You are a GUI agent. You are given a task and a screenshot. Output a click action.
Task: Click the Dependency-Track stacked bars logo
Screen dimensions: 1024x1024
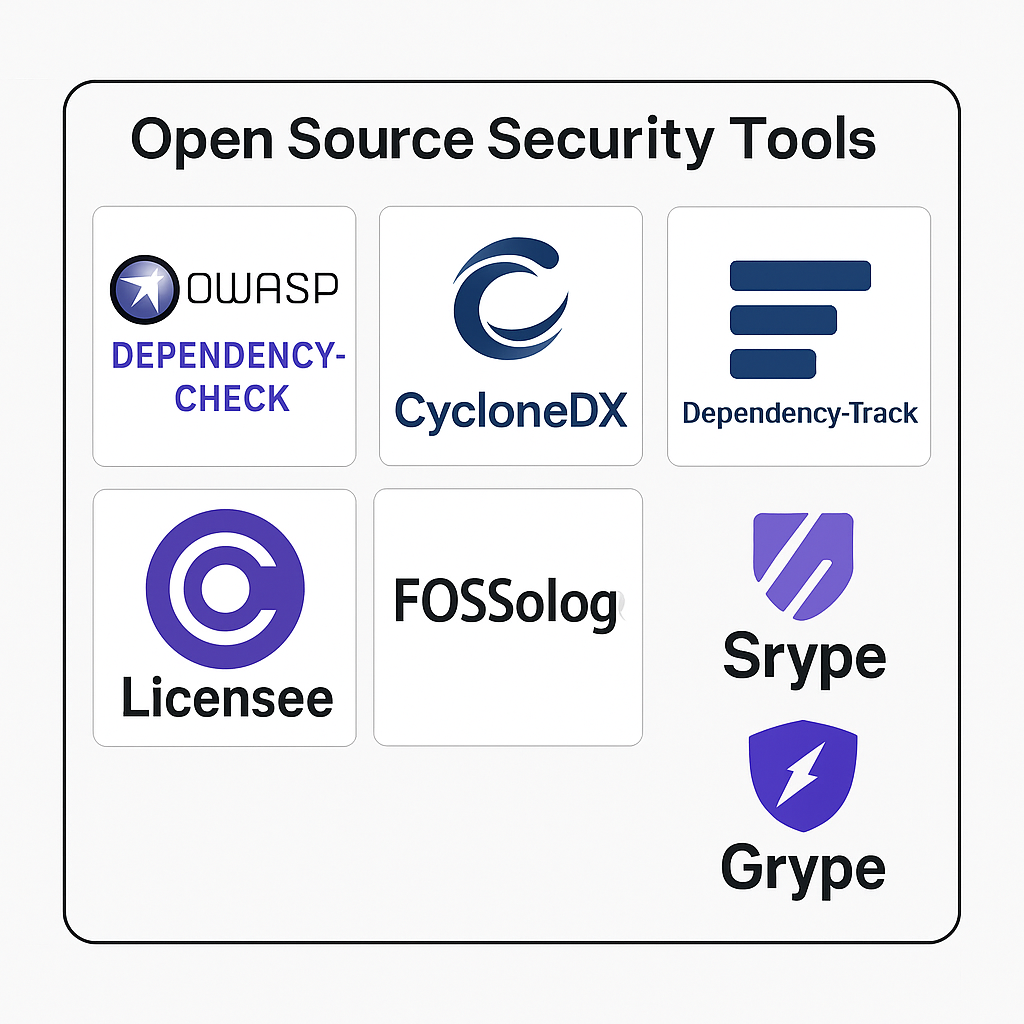[x=799, y=319]
